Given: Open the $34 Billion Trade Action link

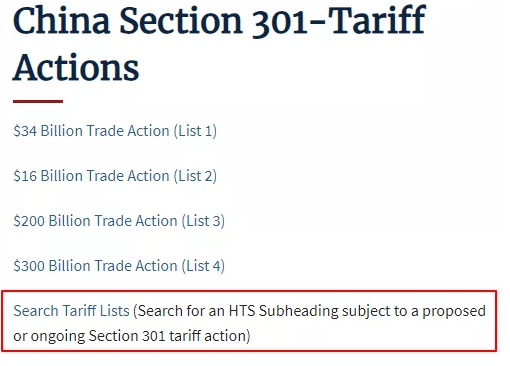Looking at the screenshot, I should pos(115,131).
